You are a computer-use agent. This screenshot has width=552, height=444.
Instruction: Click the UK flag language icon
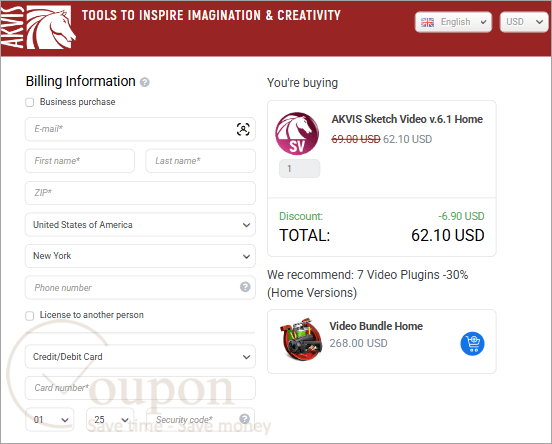click(x=427, y=22)
